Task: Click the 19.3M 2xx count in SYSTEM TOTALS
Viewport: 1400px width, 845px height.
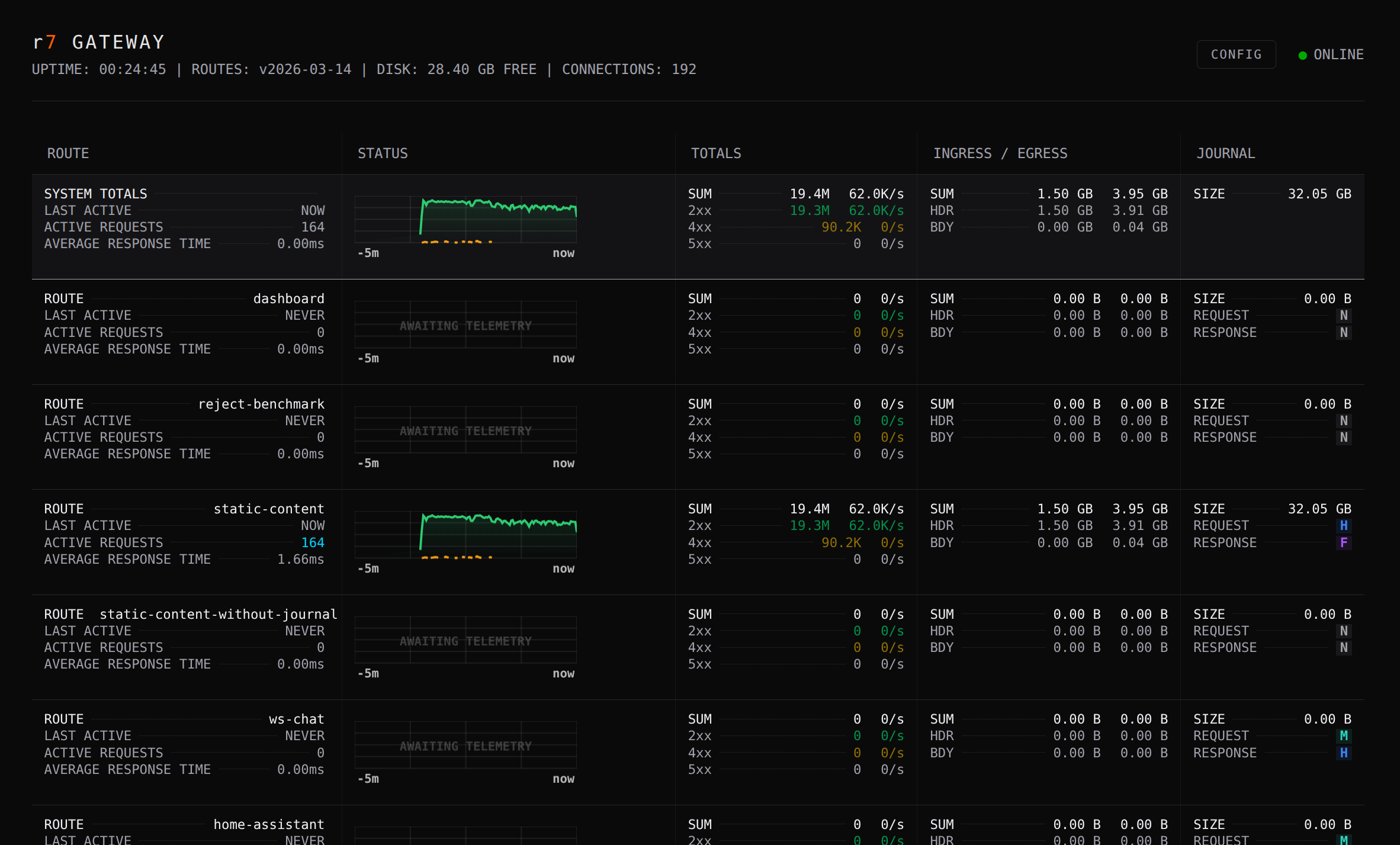Action: (x=810, y=211)
